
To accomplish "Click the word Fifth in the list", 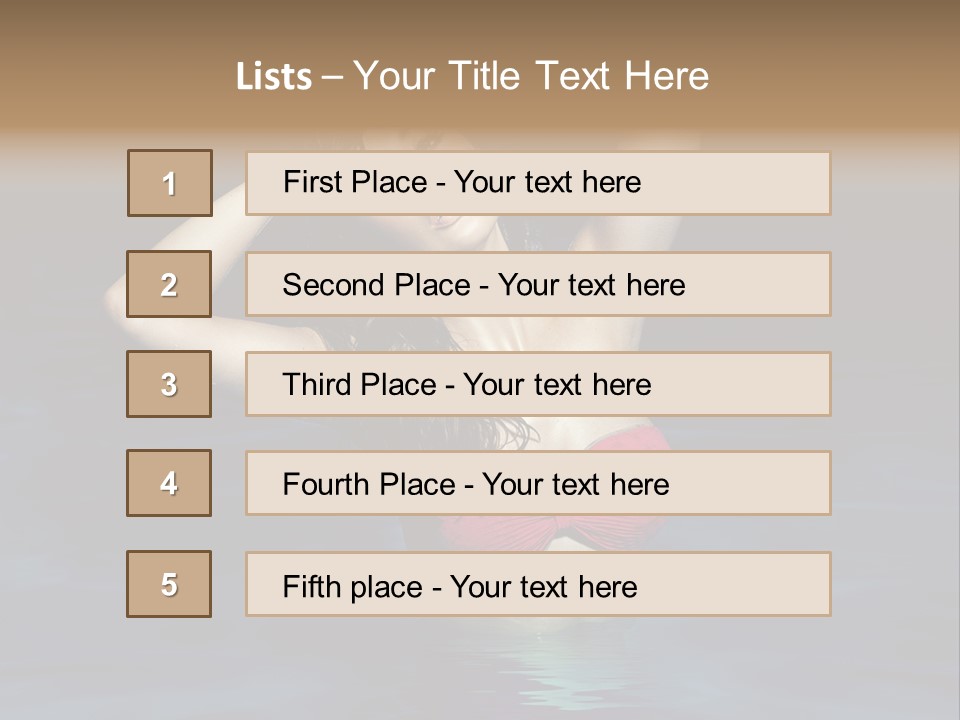I will click(312, 586).
